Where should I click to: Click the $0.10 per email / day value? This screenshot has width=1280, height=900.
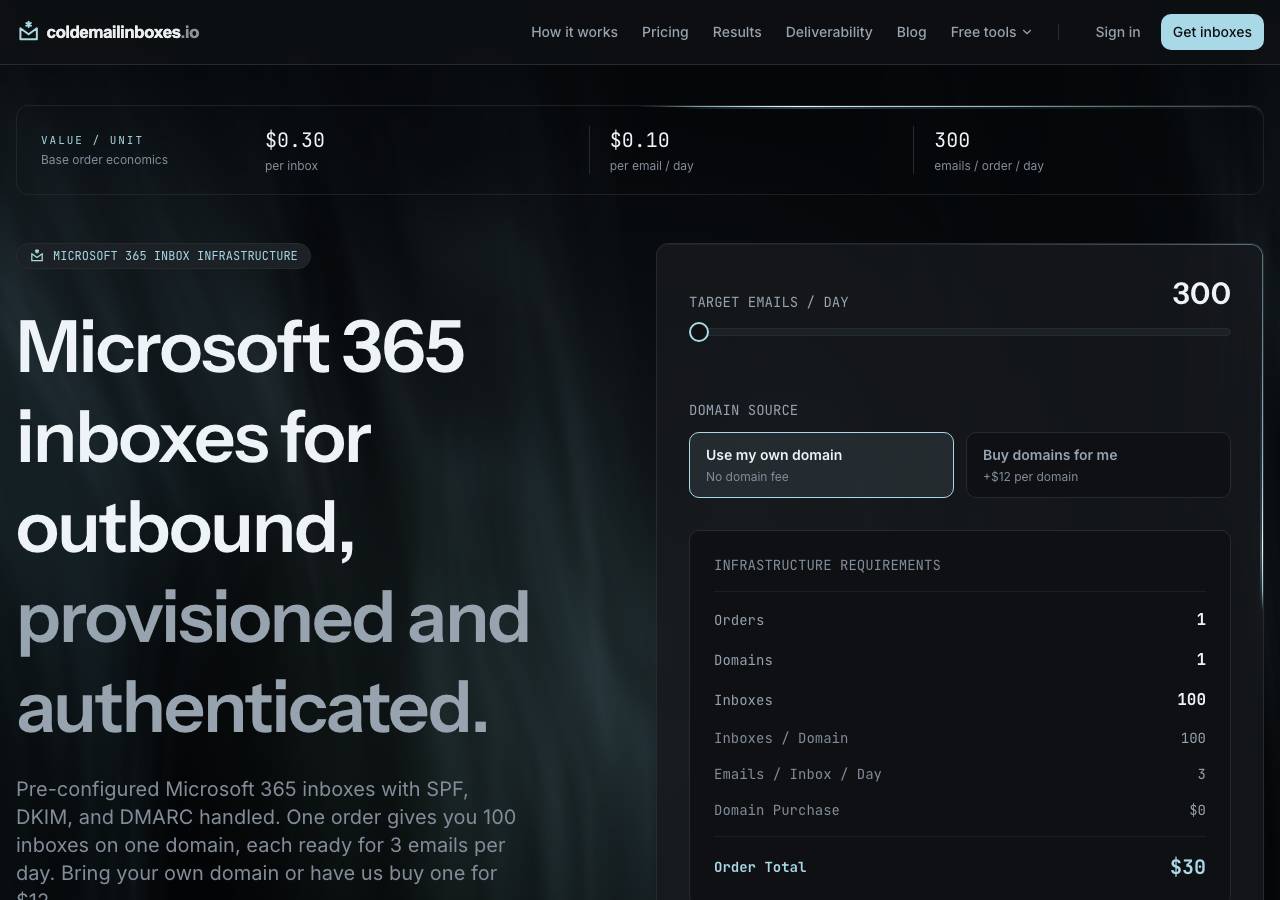coord(640,140)
